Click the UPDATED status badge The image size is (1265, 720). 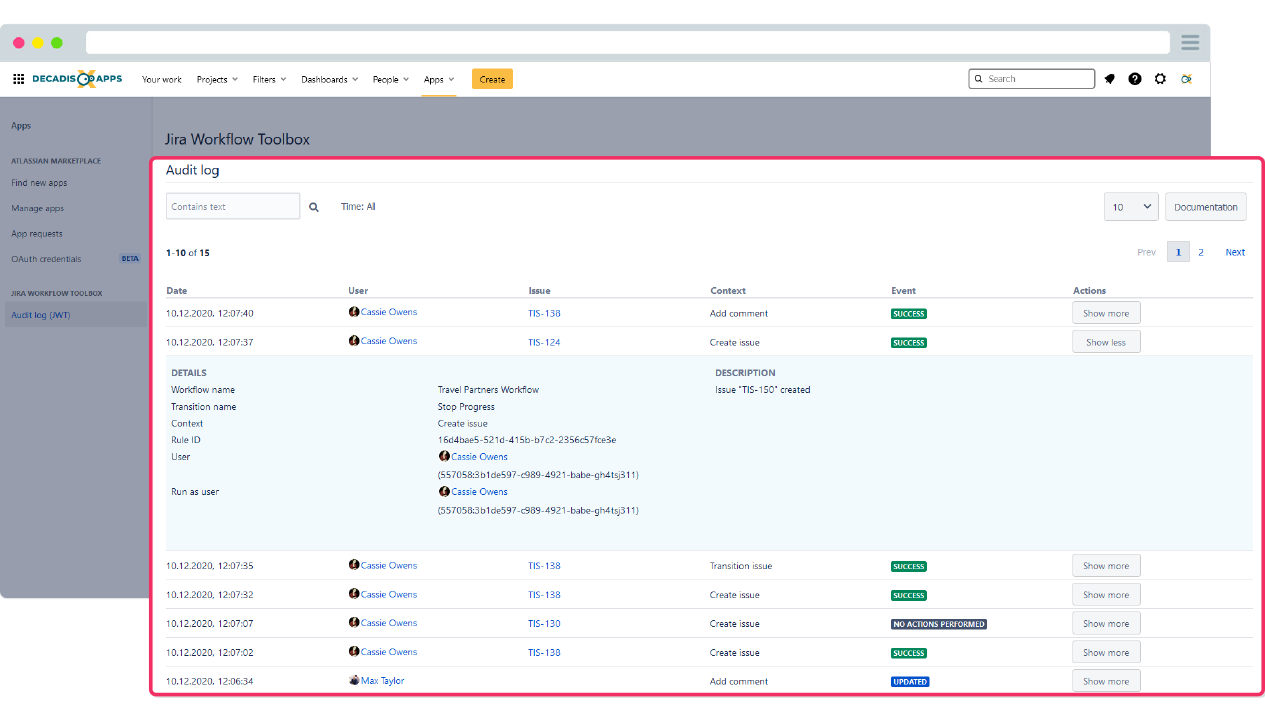pyautogui.click(x=910, y=682)
